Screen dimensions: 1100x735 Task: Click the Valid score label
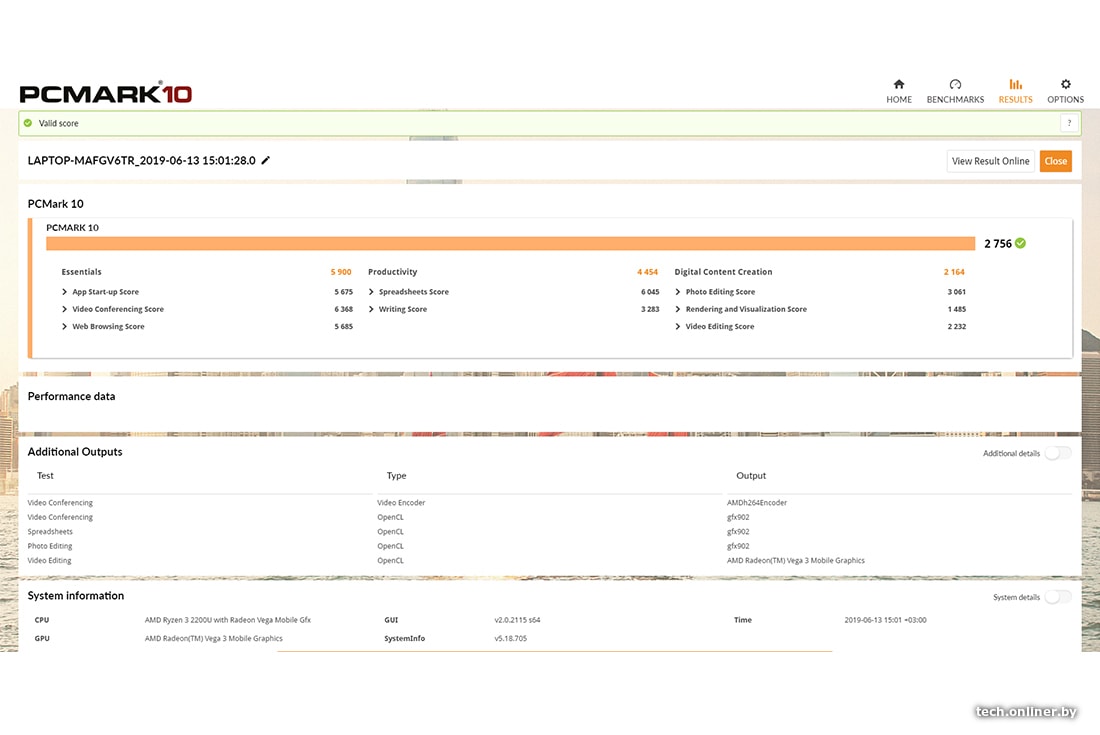click(x=58, y=123)
